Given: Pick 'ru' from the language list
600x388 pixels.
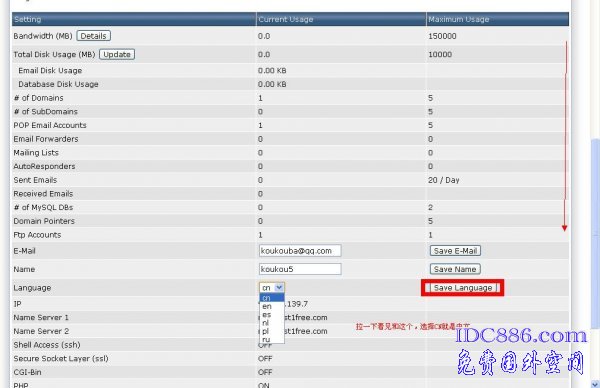Looking at the screenshot, I should [272, 339].
